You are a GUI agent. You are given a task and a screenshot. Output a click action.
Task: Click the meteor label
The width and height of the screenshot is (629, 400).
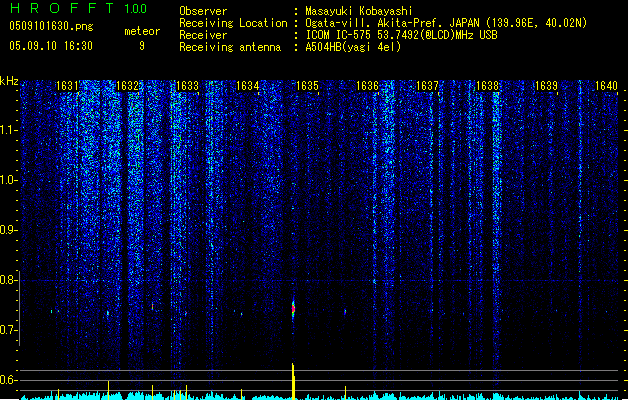142,31
